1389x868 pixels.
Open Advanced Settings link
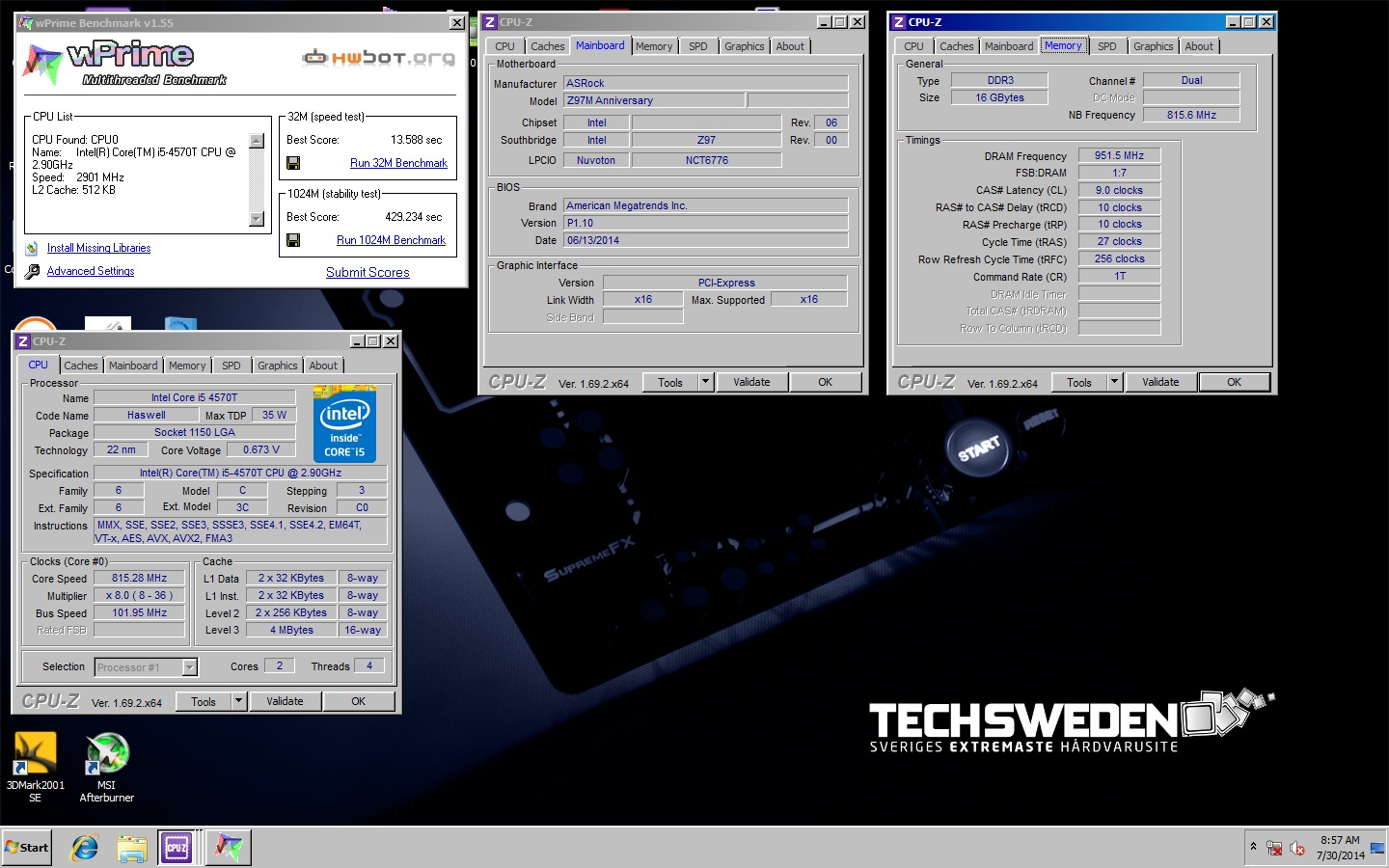(91, 271)
